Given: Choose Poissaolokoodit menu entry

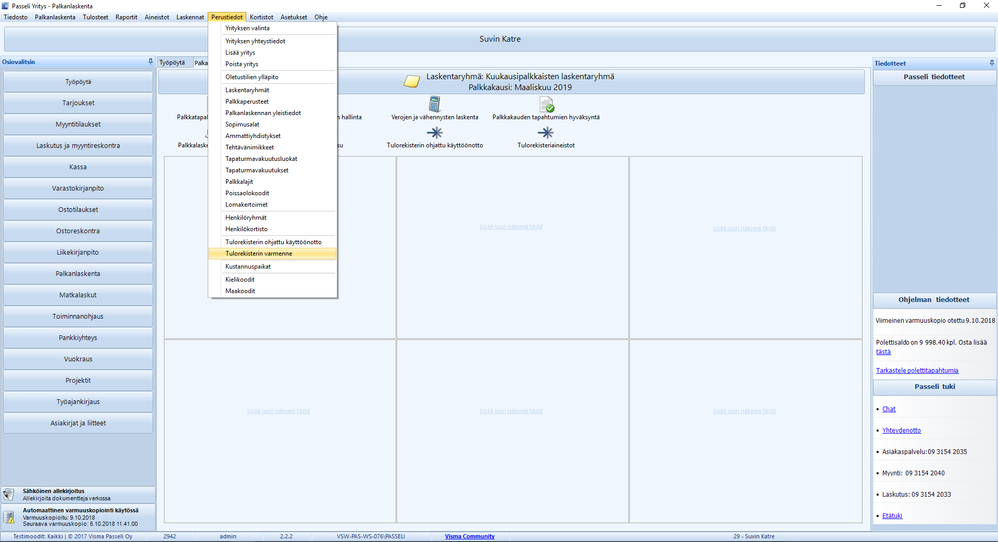Looking at the screenshot, I should pos(272,193).
